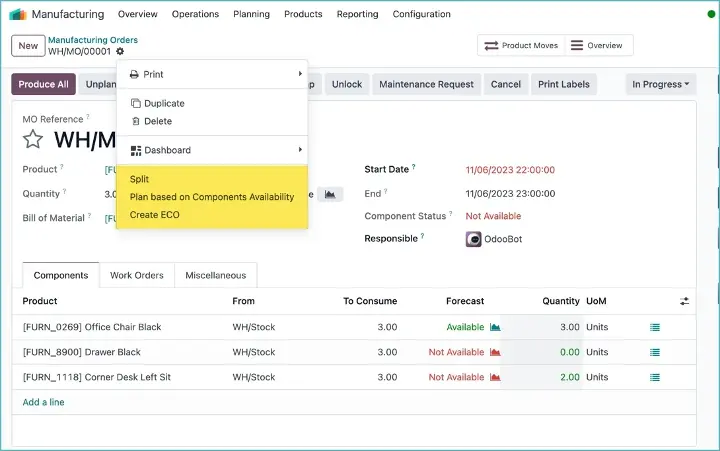Open forecast graph for Drawer Black
This screenshot has height=451, width=720.
click(495, 352)
